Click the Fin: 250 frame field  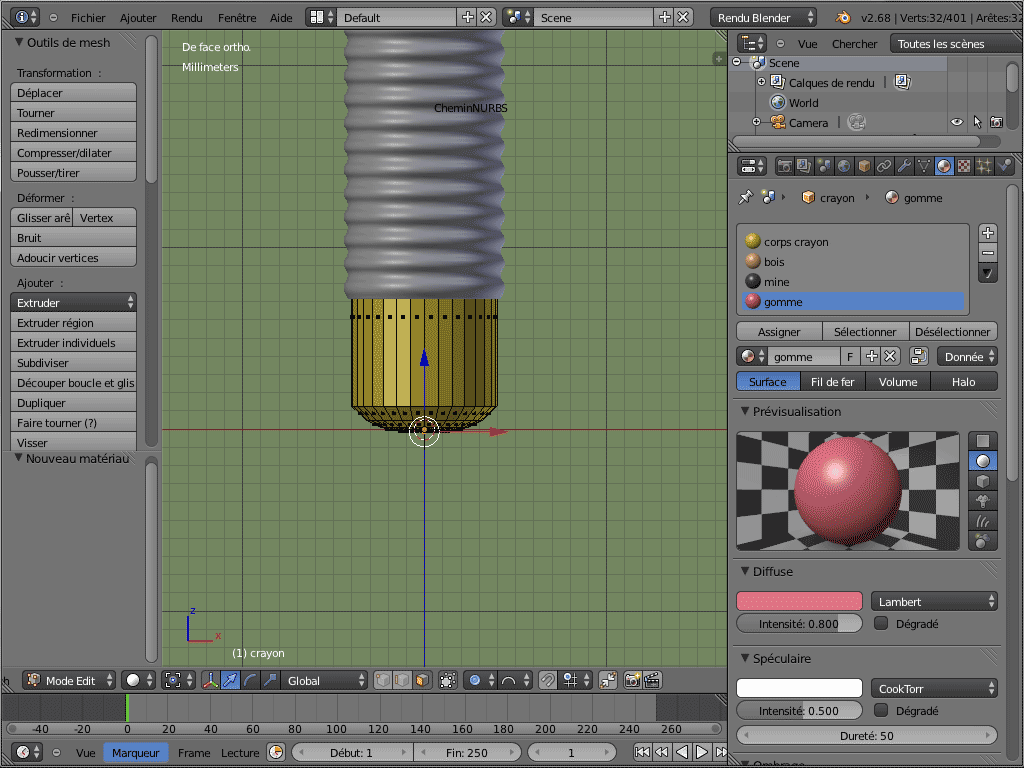[x=467, y=752]
